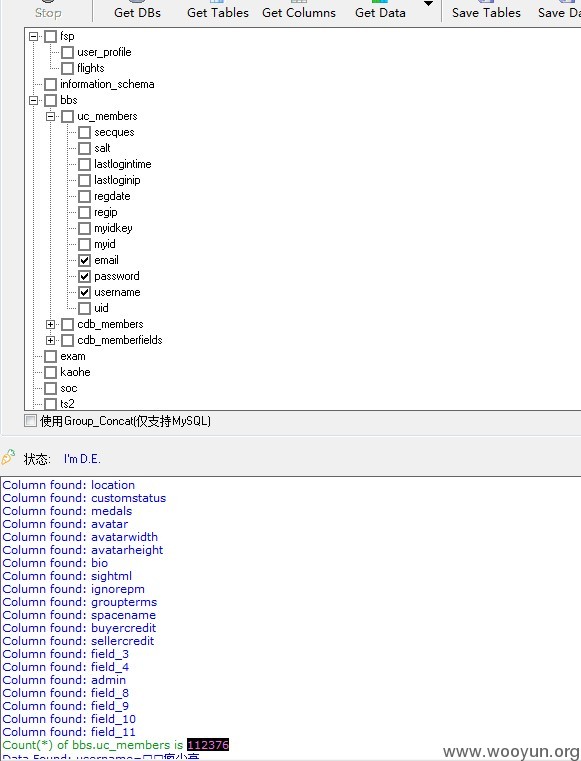Check the exam database checkbox

point(50,356)
